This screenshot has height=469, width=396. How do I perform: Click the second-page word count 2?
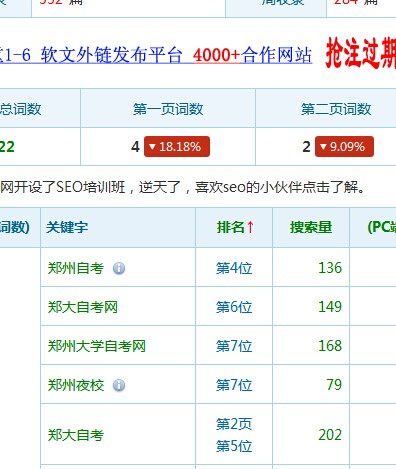(x=306, y=147)
